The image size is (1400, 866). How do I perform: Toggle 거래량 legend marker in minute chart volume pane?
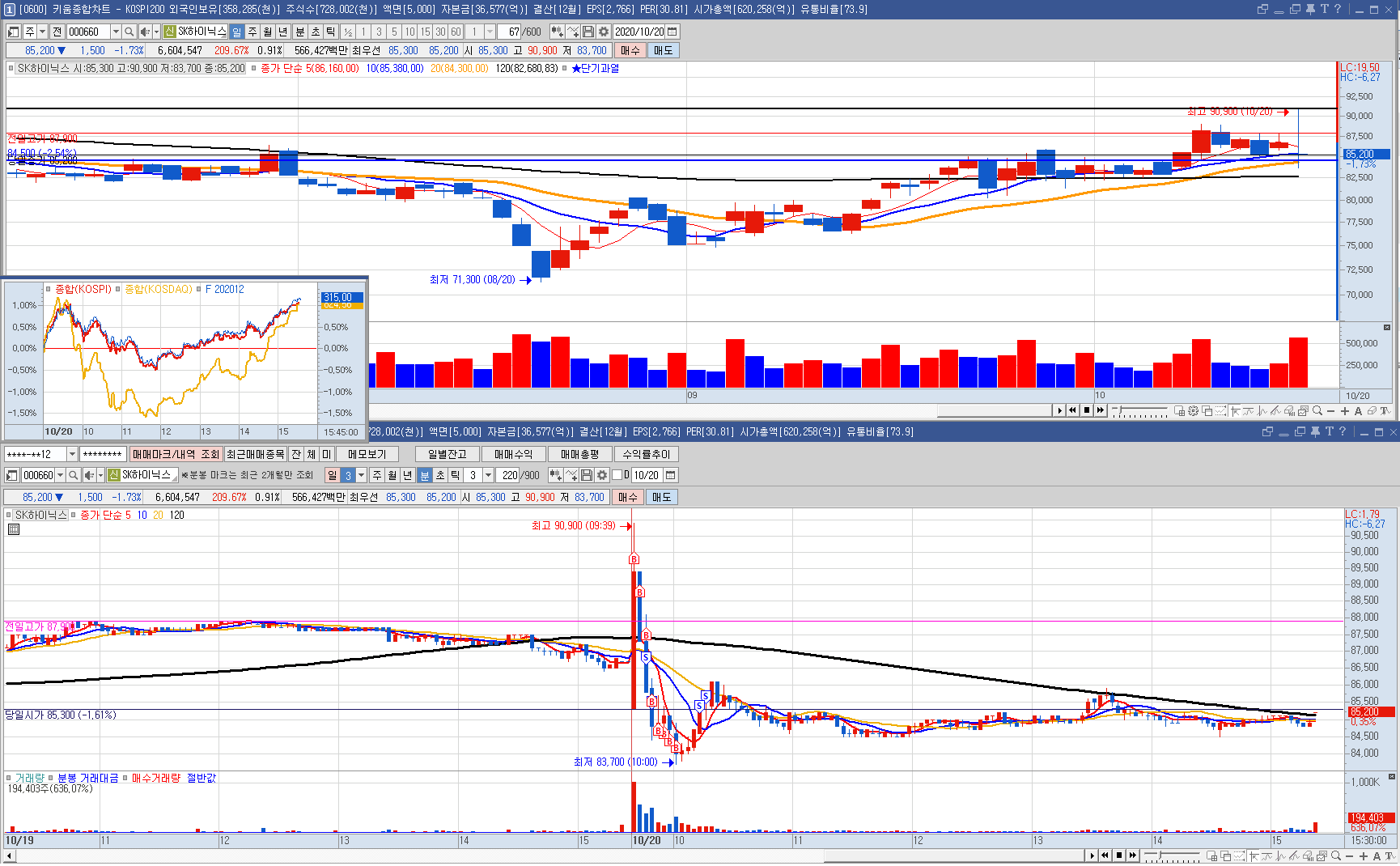pyautogui.click(x=9, y=778)
